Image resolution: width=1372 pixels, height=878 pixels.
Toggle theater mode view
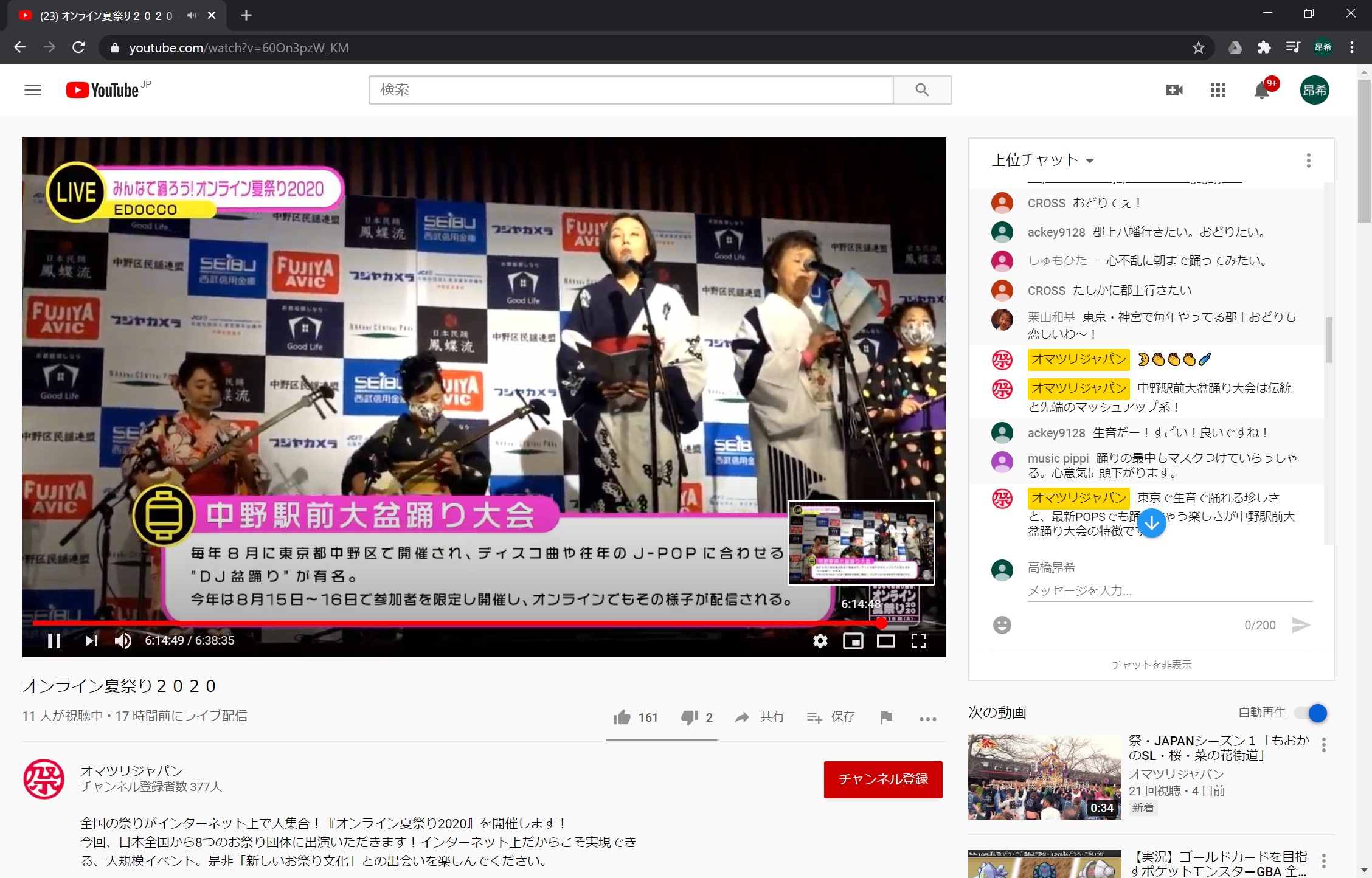(x=885, y=641)
